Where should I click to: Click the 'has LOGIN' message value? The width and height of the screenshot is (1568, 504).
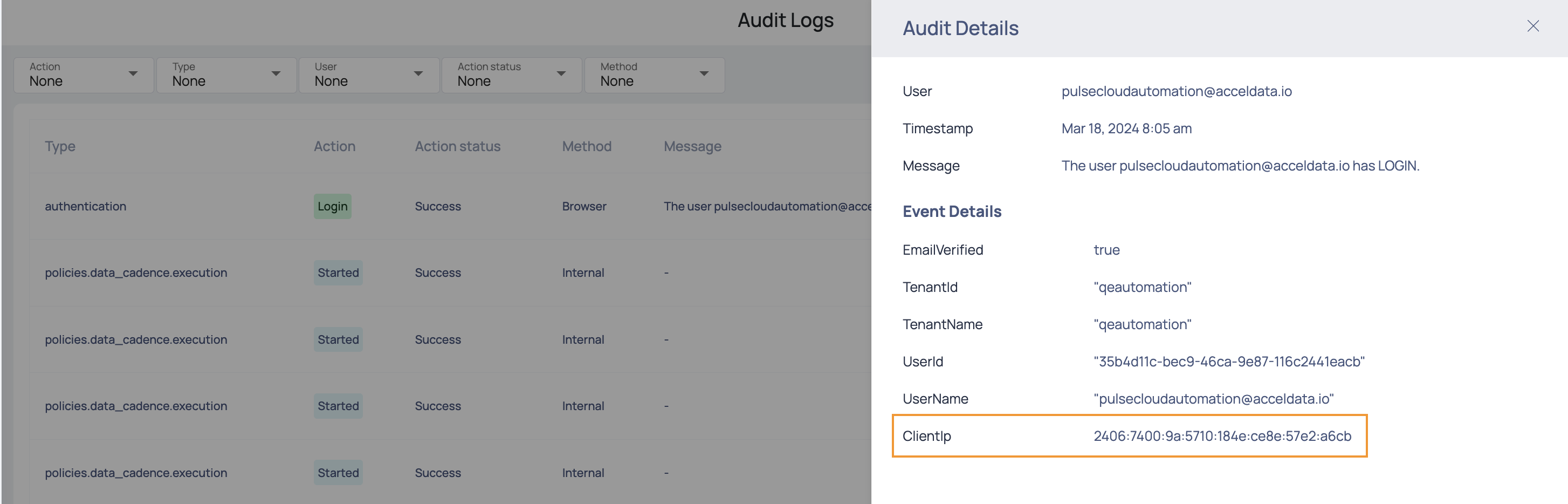[x=1241, y=166]
